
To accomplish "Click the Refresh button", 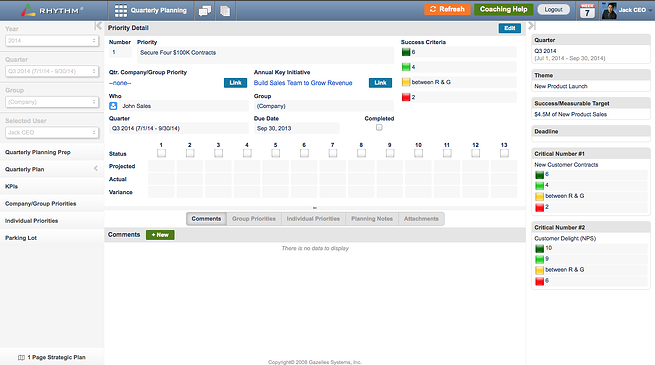I will (x=447, y=9).
